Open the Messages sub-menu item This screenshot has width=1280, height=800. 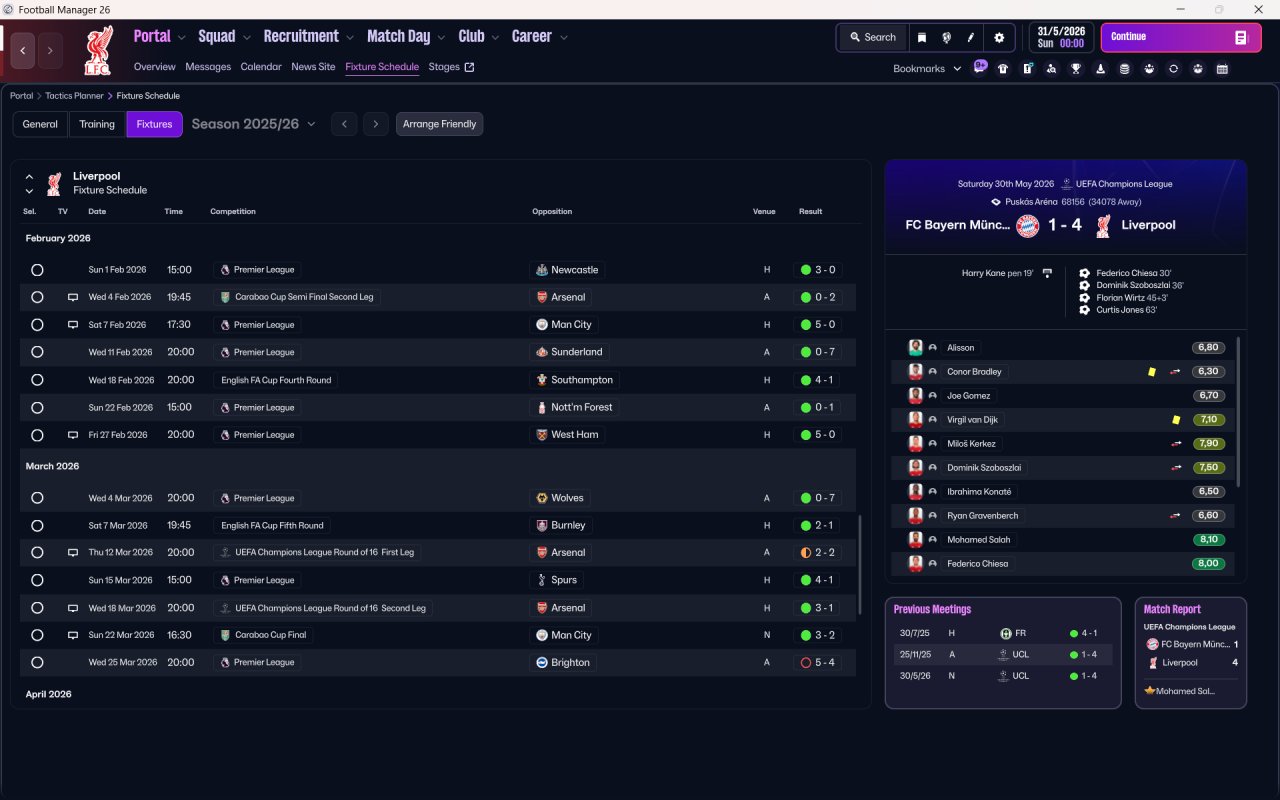(x=208, y=67)
